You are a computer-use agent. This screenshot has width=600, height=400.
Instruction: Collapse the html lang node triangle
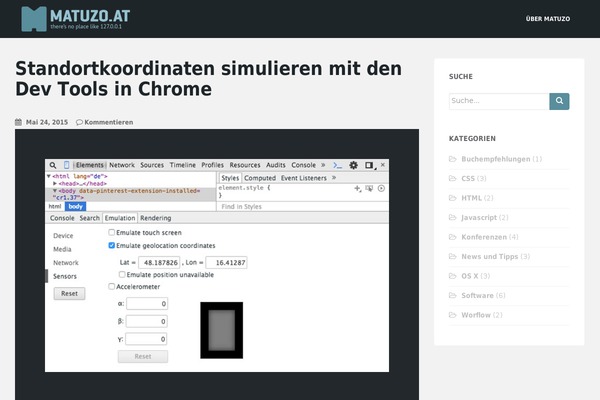(49, 176)
